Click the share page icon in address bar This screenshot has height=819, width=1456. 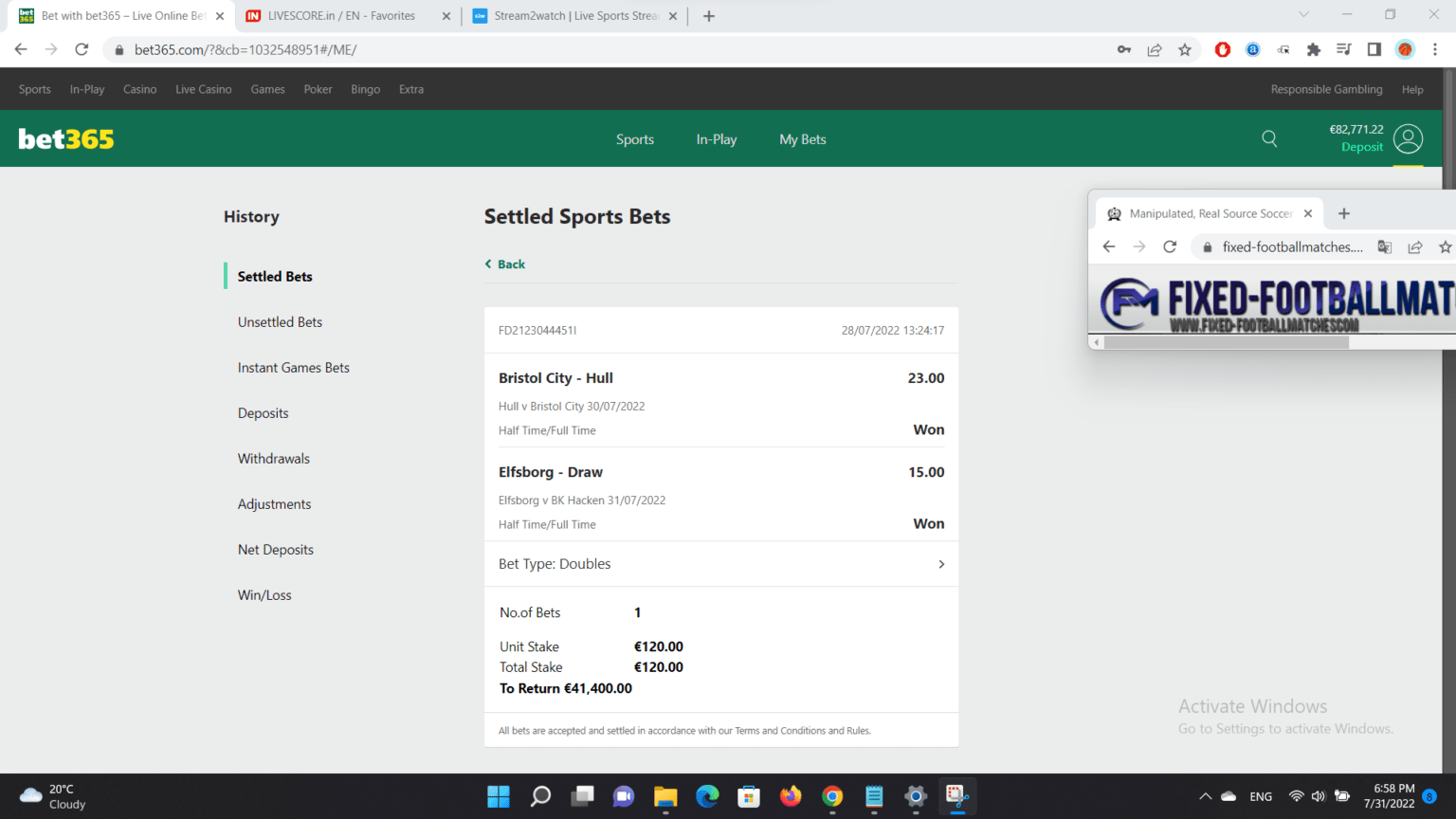1155,49
